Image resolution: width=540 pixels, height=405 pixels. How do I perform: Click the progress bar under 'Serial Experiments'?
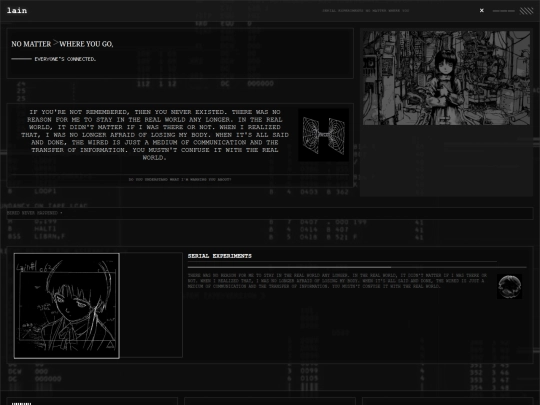[x=357, y=267]
